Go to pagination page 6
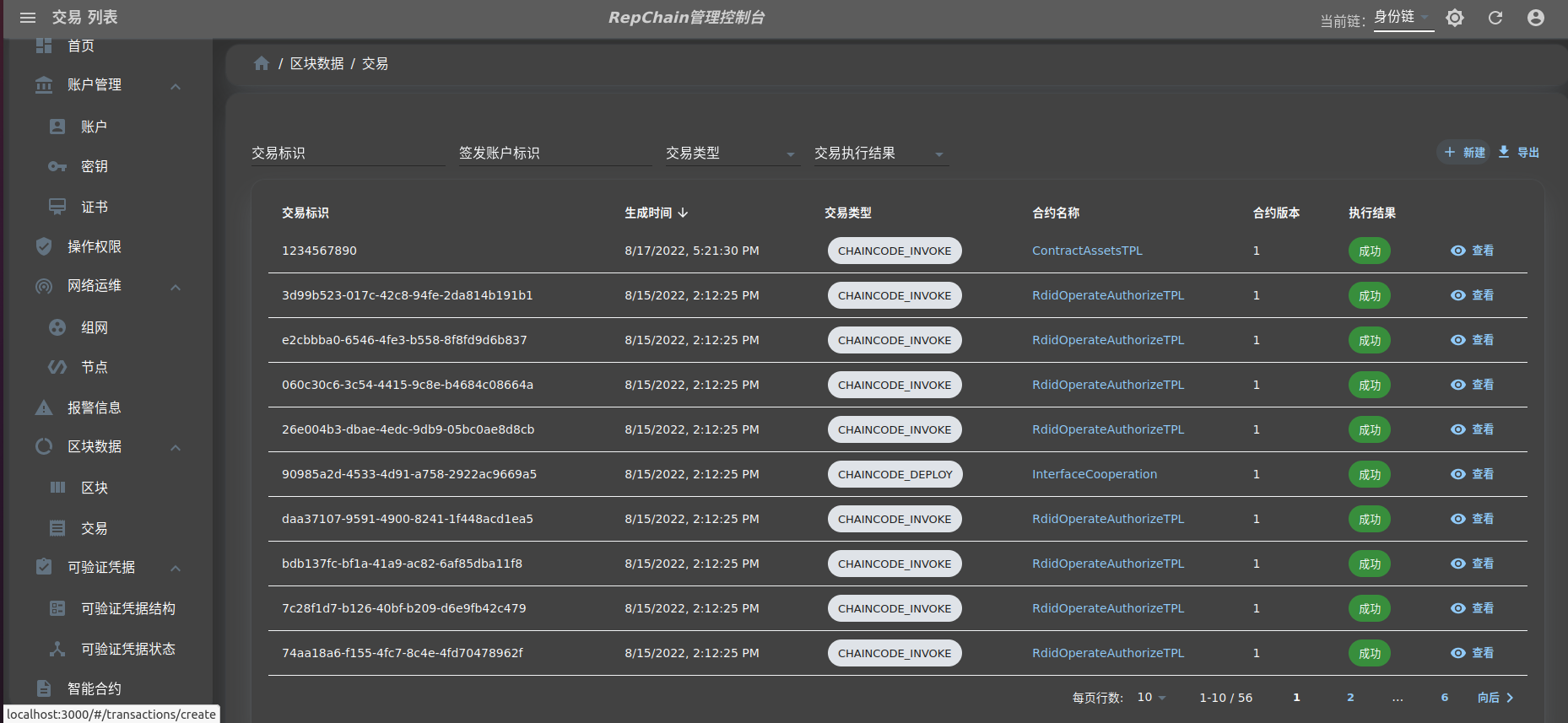Screen dimensions: 1568x723 [1445, 698]
